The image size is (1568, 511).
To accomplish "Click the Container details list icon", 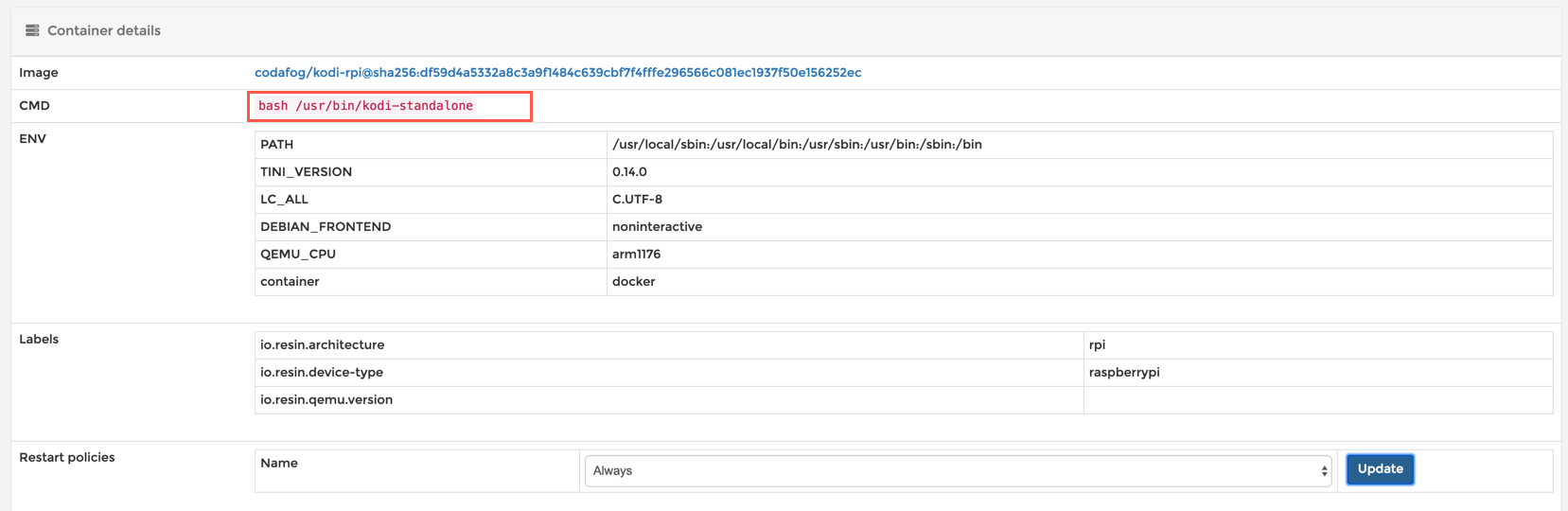I will point(32,30).
